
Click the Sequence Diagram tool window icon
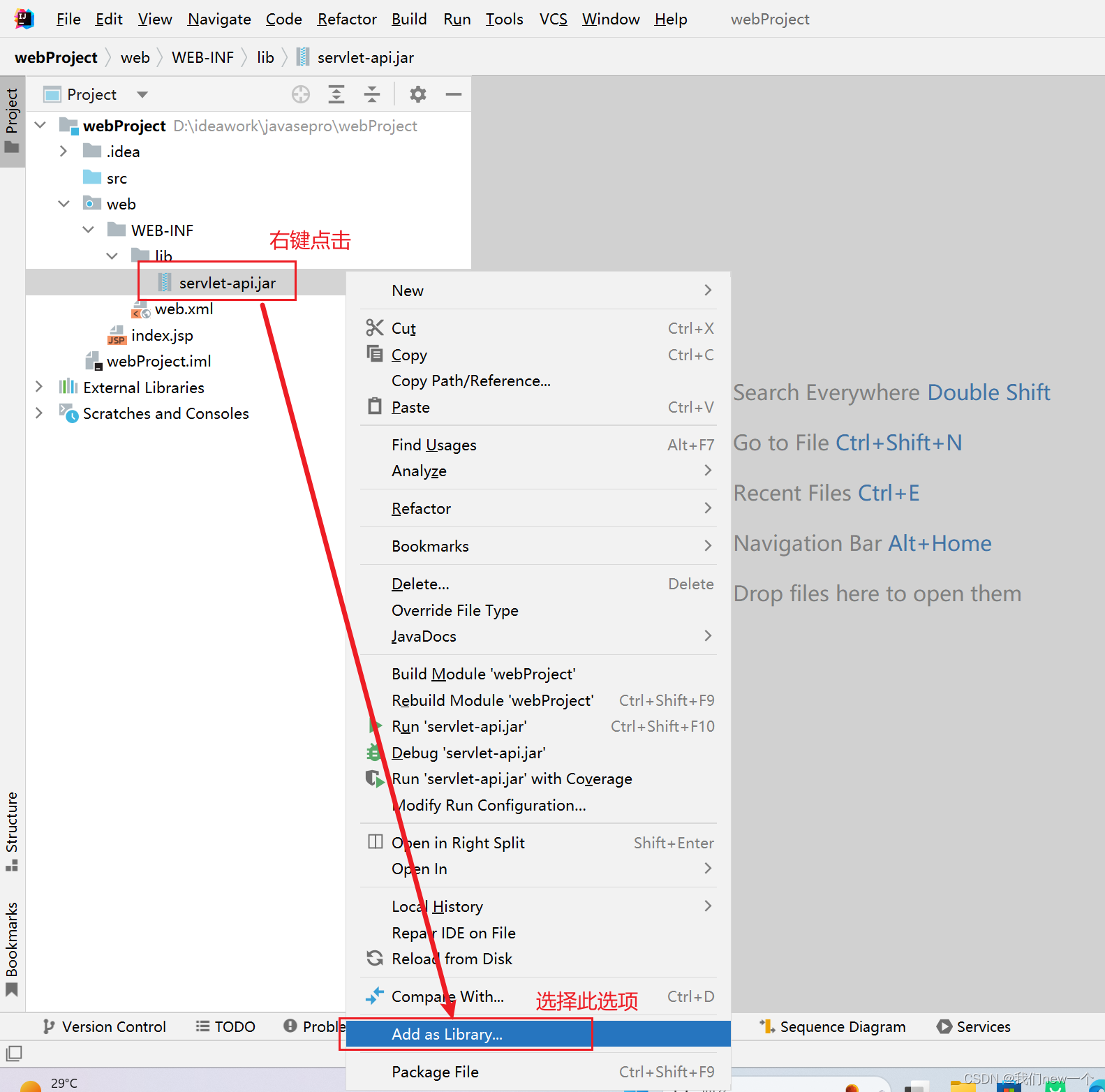(x=767, y=1026)
